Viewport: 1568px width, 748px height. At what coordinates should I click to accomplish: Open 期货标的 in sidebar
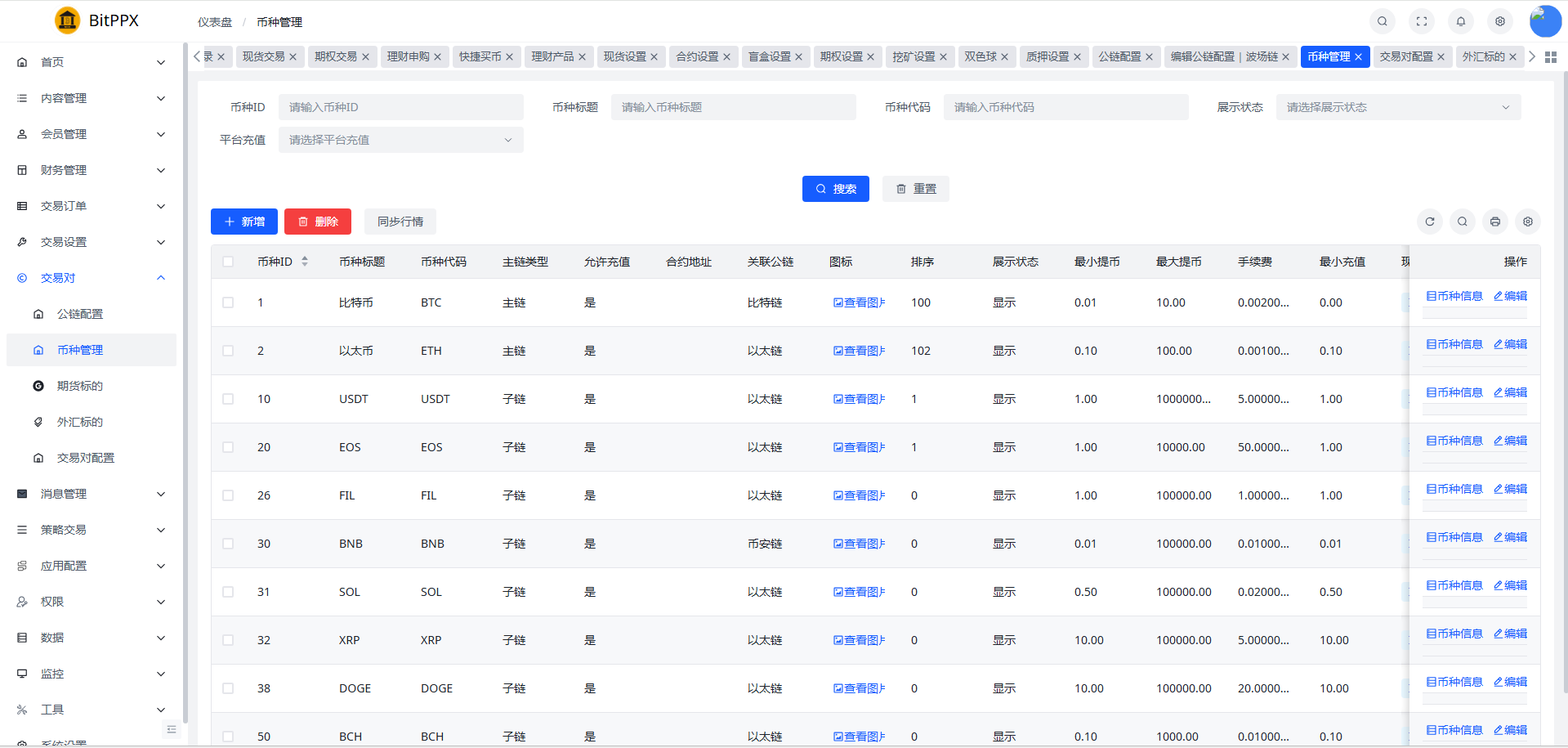tap(80, 386)
